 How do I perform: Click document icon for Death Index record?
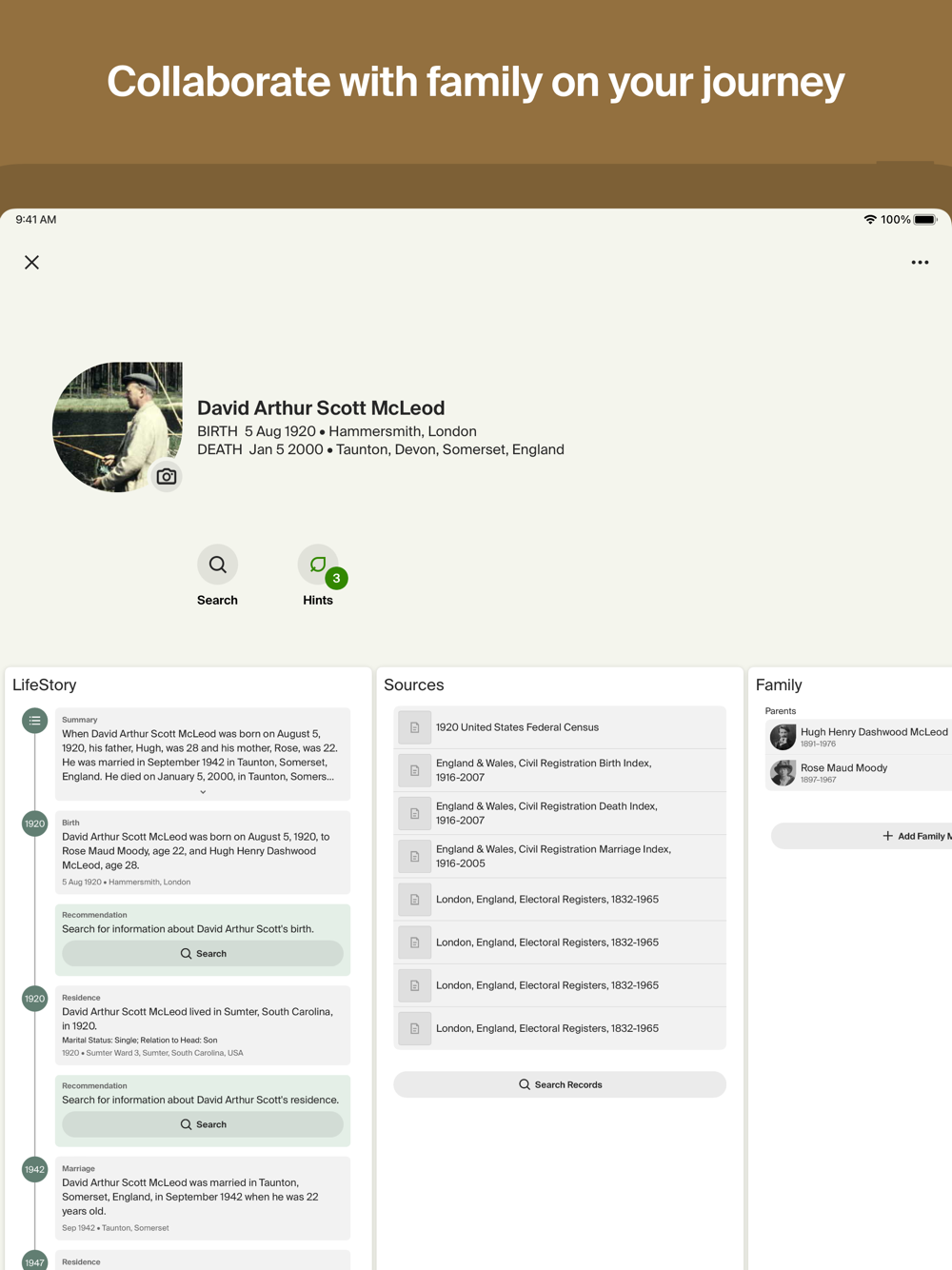pyautogui.click(x=414, y=813)
